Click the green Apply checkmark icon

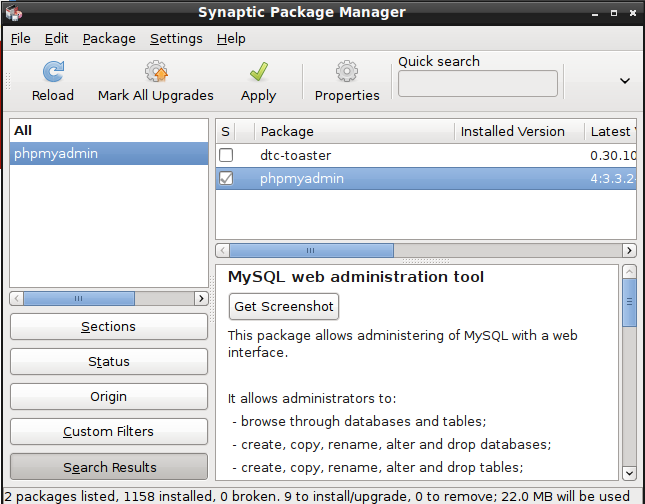pos(259,72)
